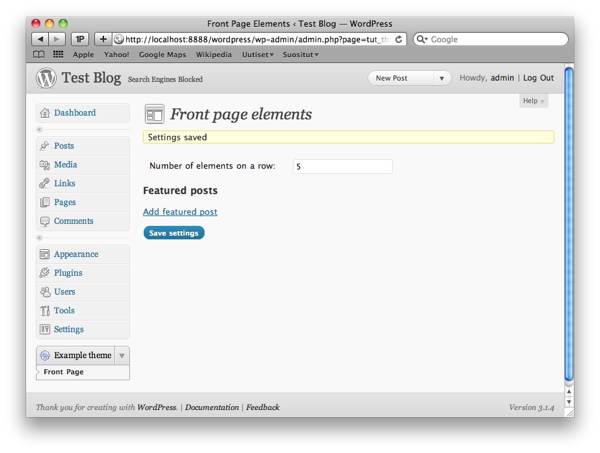Click the plus add bookmark button
Image resolution: width=600 pixels, height=453 pixels.
click(x=103, y=39)
